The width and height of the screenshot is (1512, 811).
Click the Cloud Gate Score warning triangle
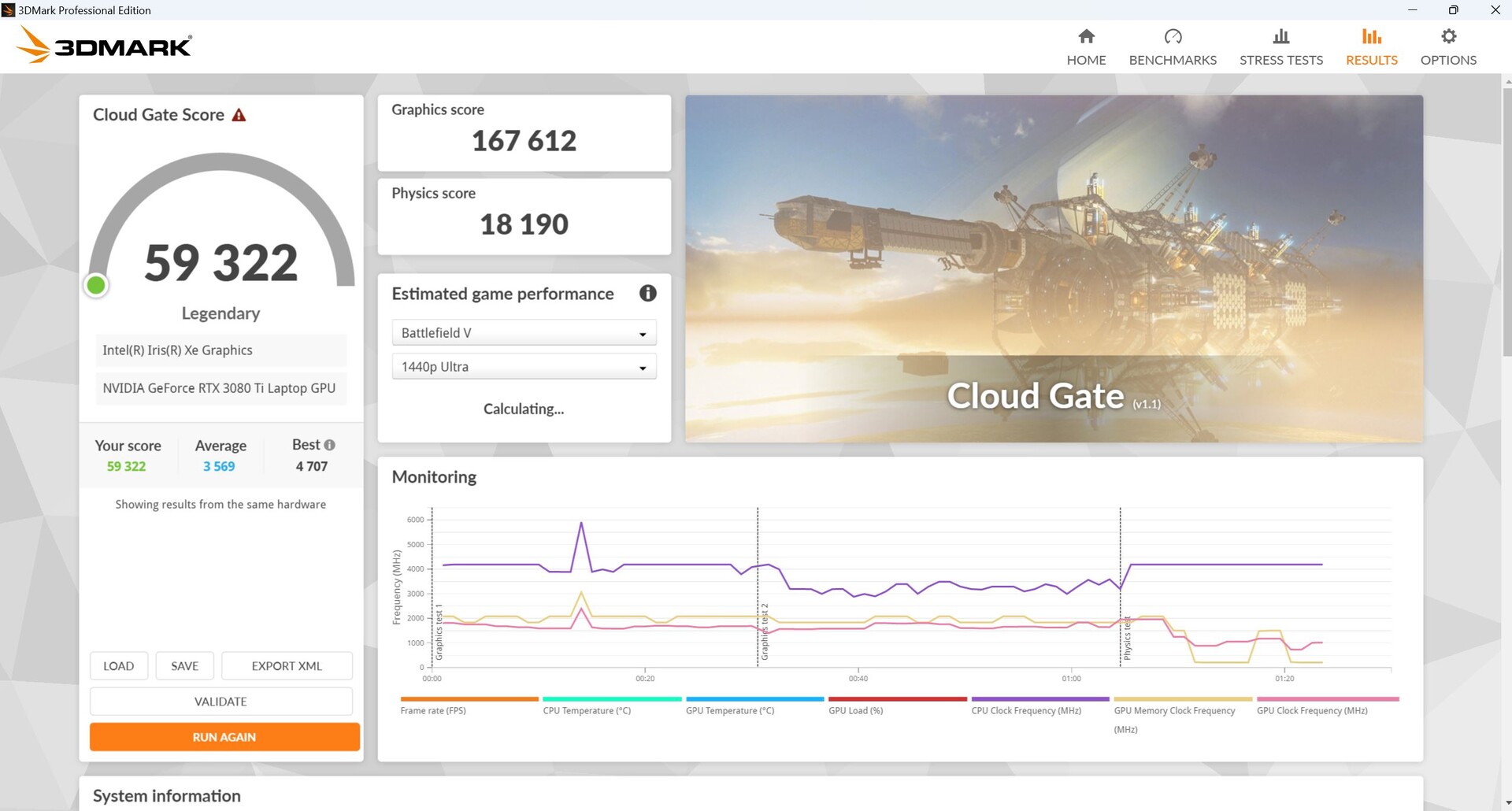click(239, 115)
